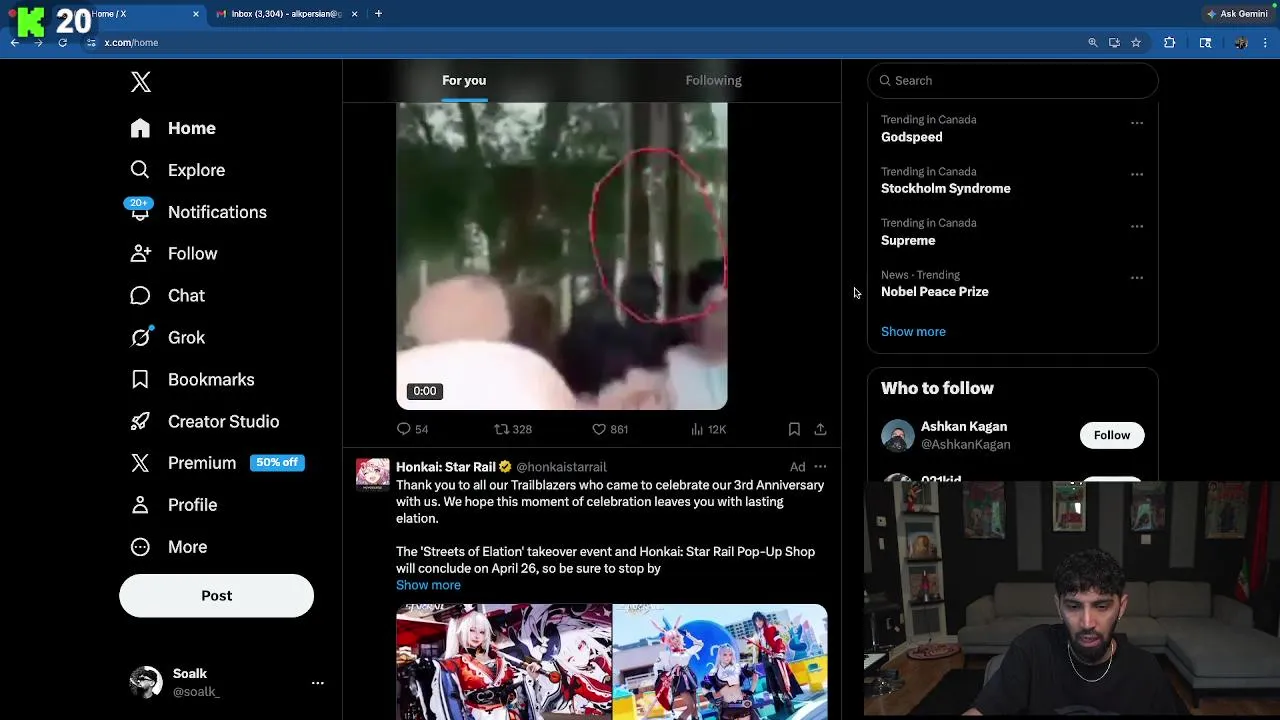Open Profile from the sidebar
This screenshot has height=720, width=1280.
tap(174, 505)
